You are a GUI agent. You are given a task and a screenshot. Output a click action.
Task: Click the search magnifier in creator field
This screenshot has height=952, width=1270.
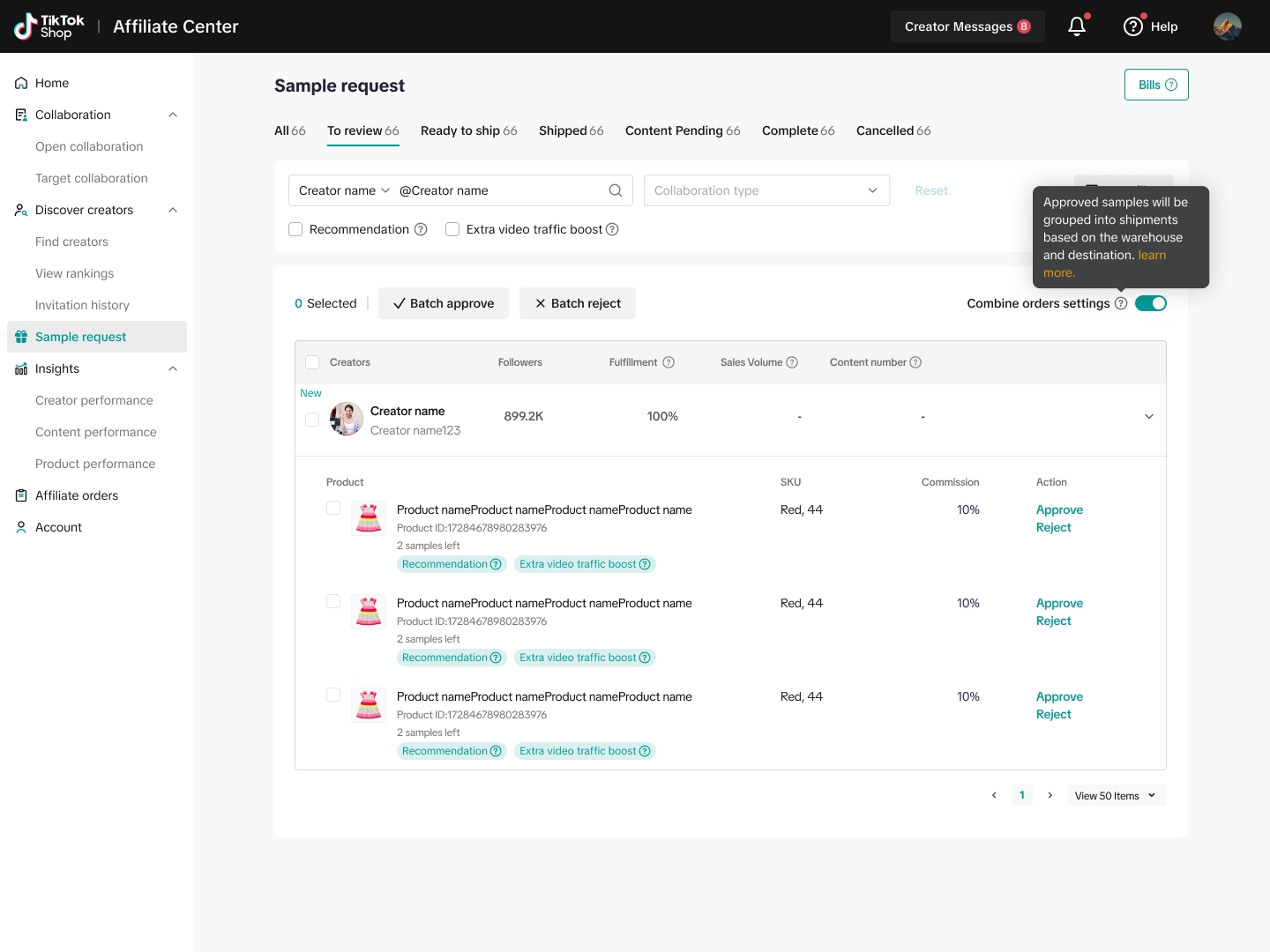(616, 190)
